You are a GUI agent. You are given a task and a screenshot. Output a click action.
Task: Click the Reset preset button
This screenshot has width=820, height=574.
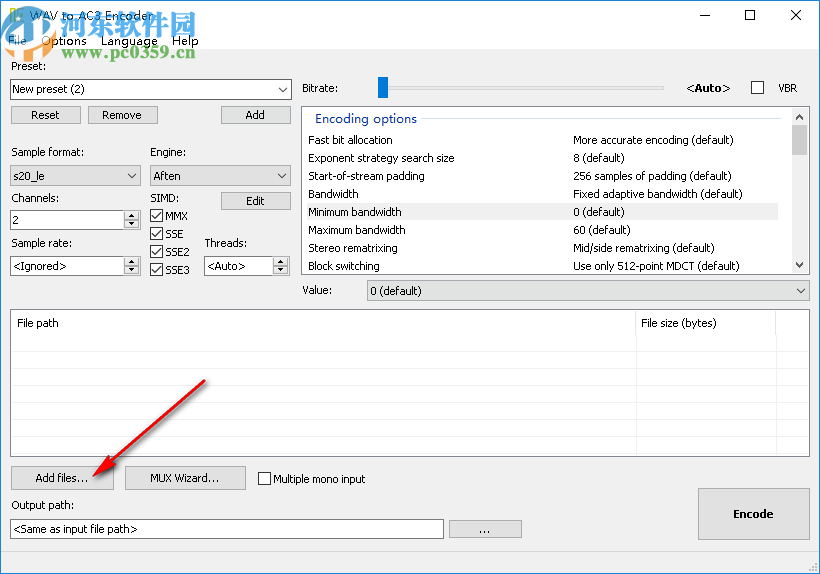click(x=45, y=115)
